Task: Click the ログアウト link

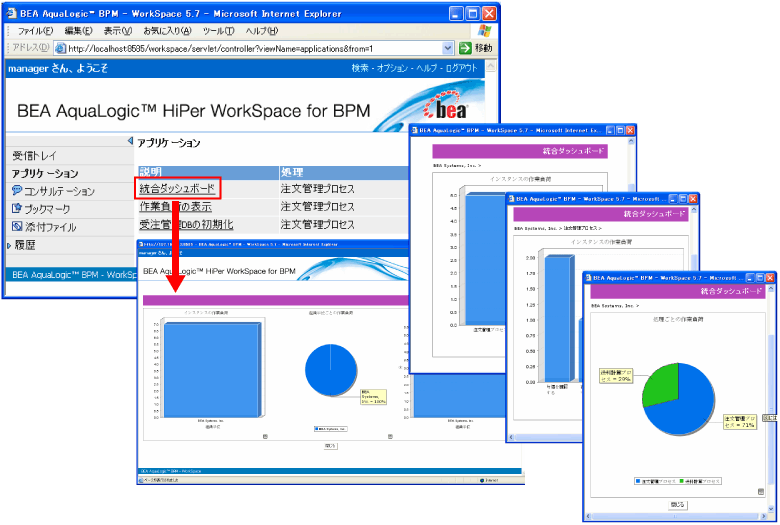Action: tap(461, 68)
